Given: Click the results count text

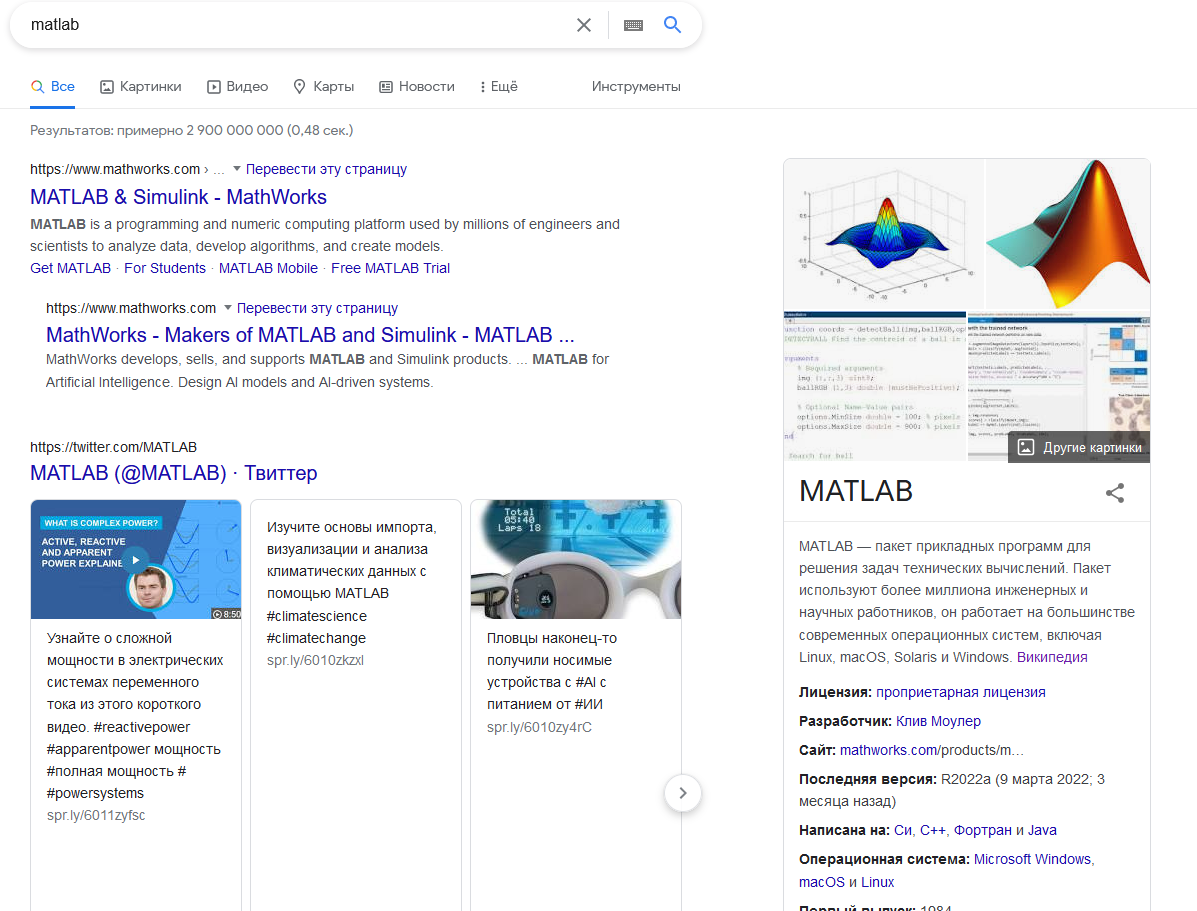Looking at the screenshot, I should (x=192, y=131).
